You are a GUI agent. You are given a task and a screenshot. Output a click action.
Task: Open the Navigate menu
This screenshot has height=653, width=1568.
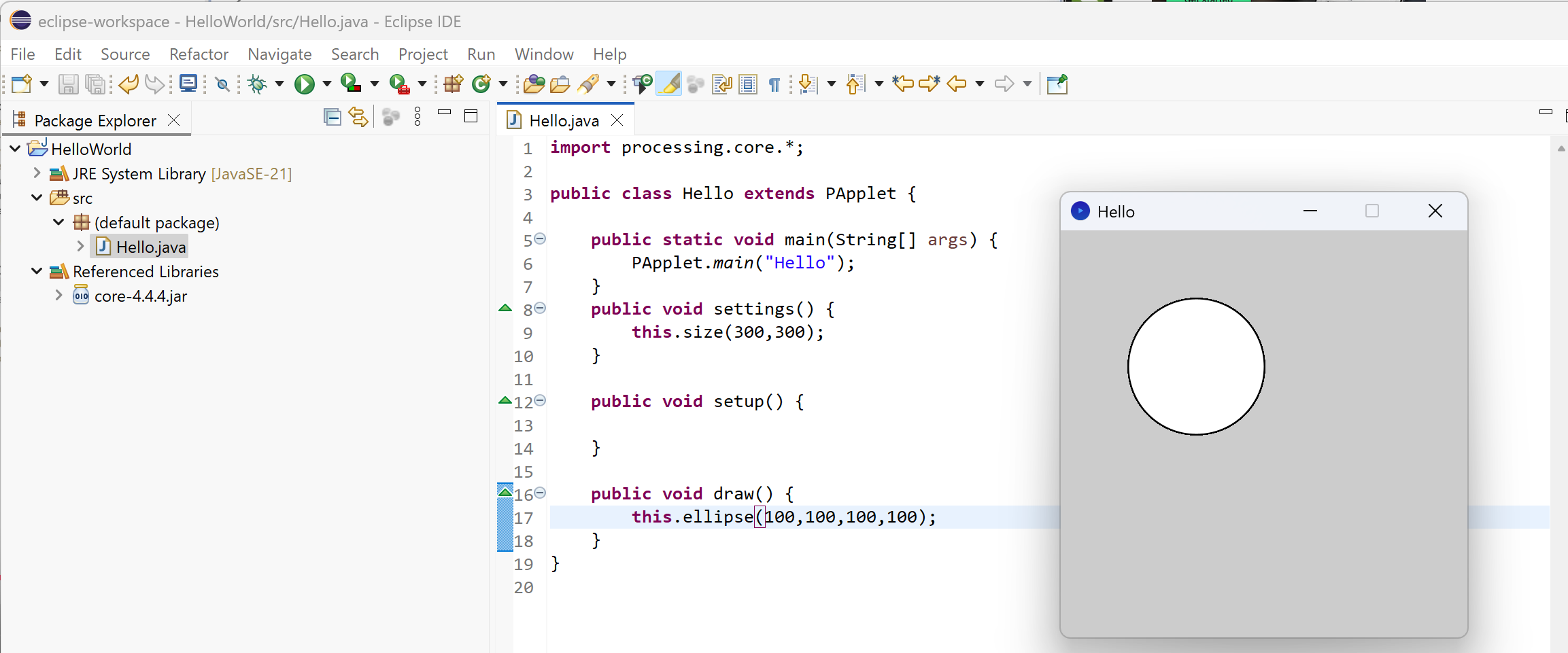[x=279, y=54]
